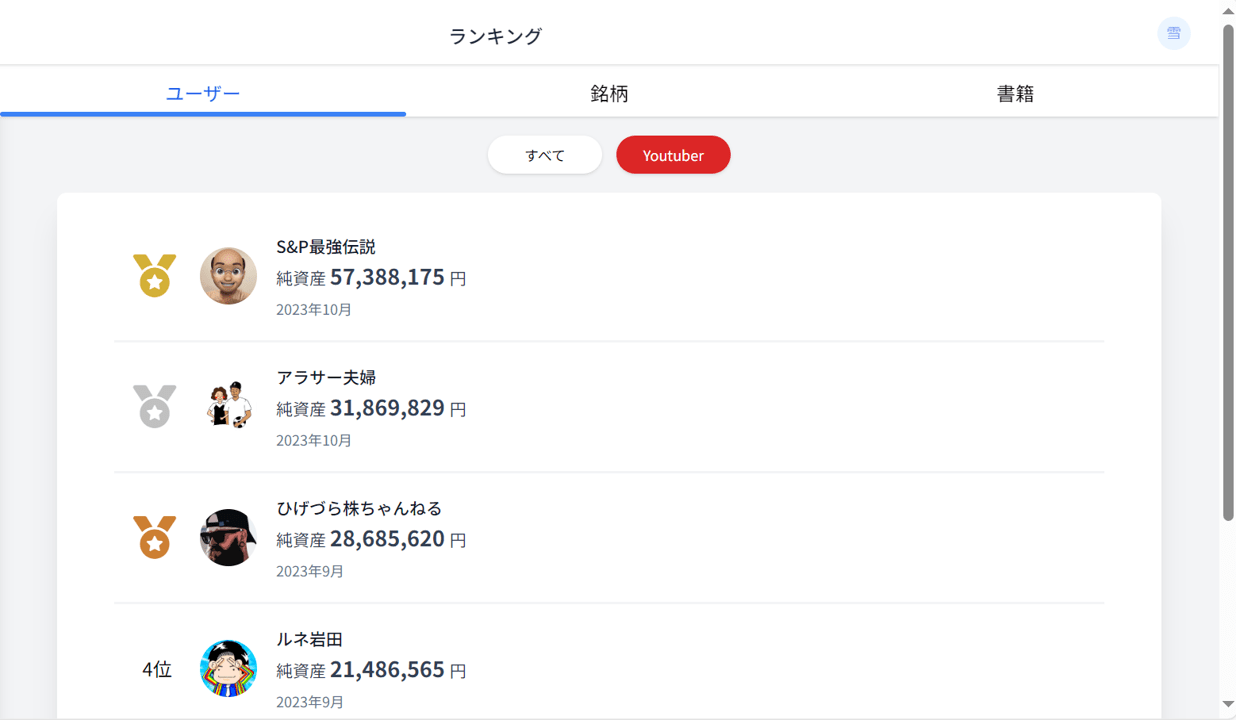Open the S&P最強伝説 user name

pyautogui.click(x=326, y=247)
